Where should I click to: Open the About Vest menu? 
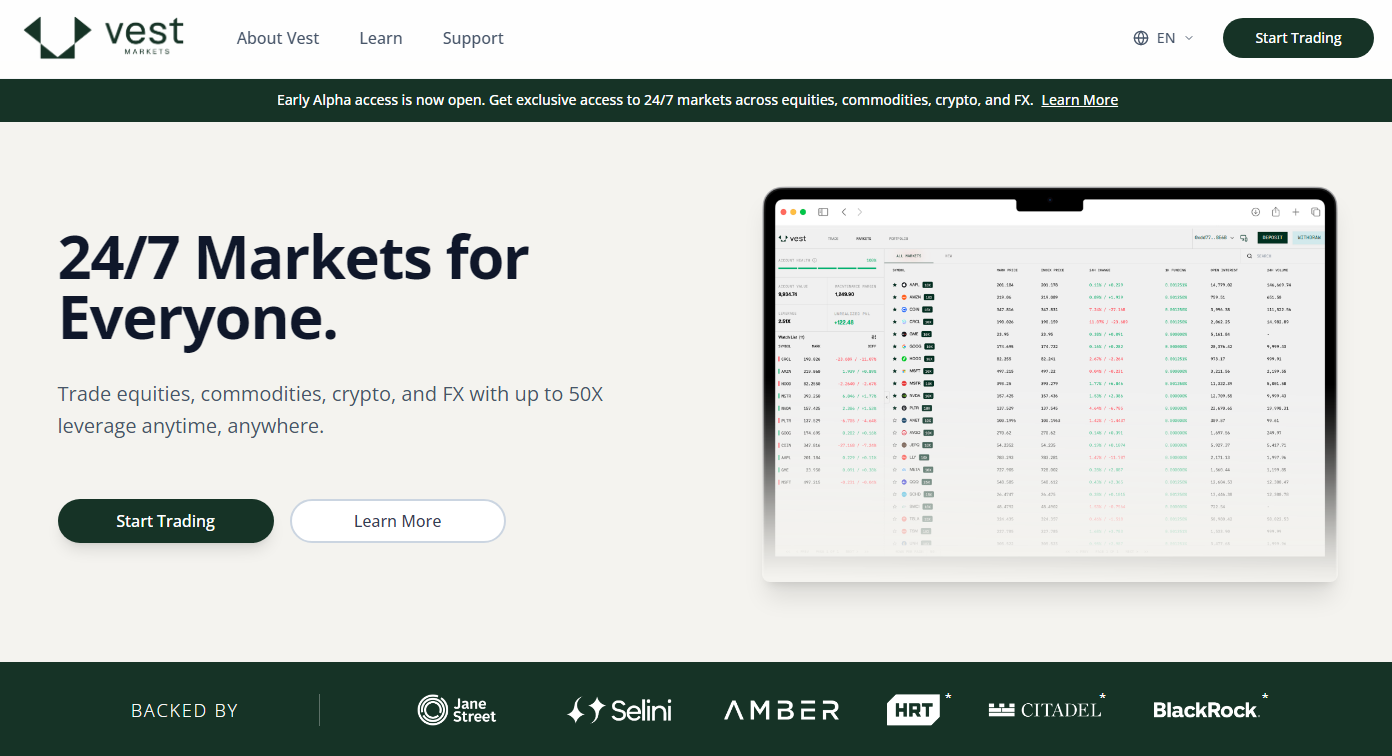(278, 38)
